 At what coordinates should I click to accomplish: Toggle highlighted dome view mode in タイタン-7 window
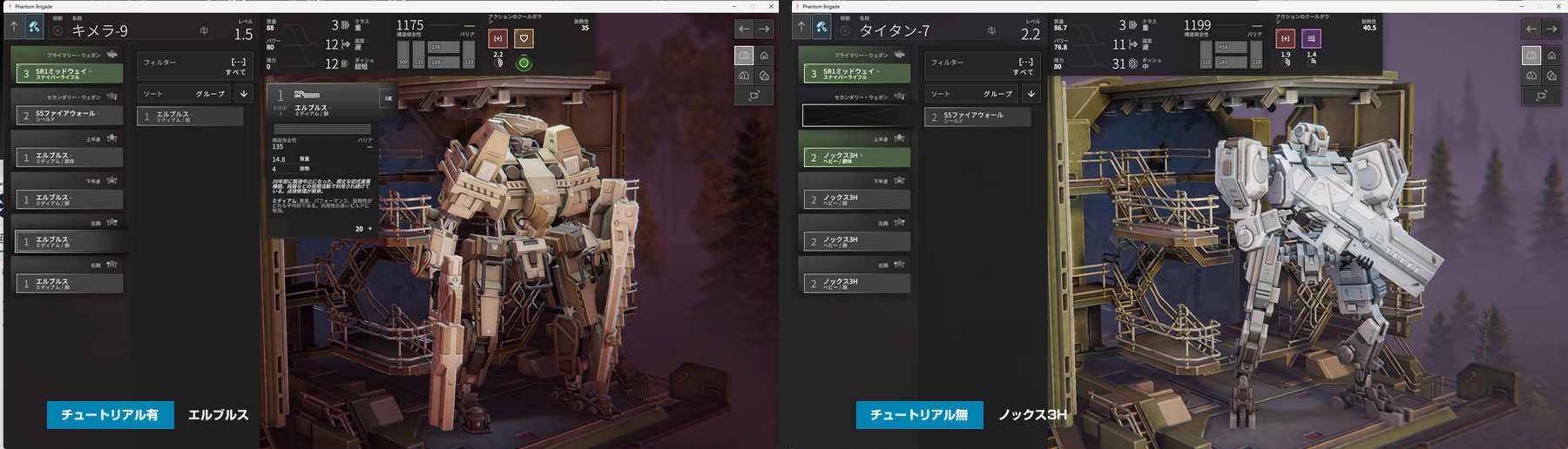click(1531, 55)
